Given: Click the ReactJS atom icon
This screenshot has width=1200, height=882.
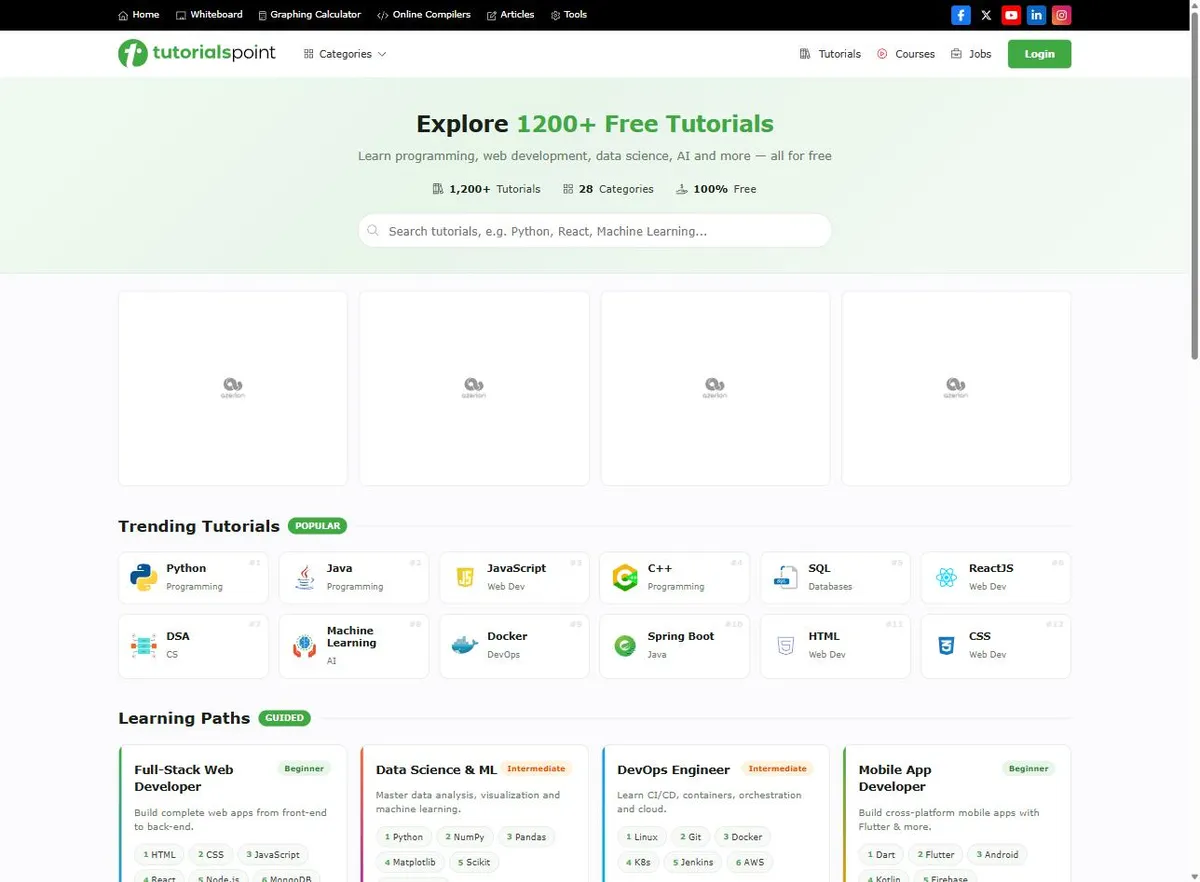Looking at the screenshot, I should pos(946,577).
